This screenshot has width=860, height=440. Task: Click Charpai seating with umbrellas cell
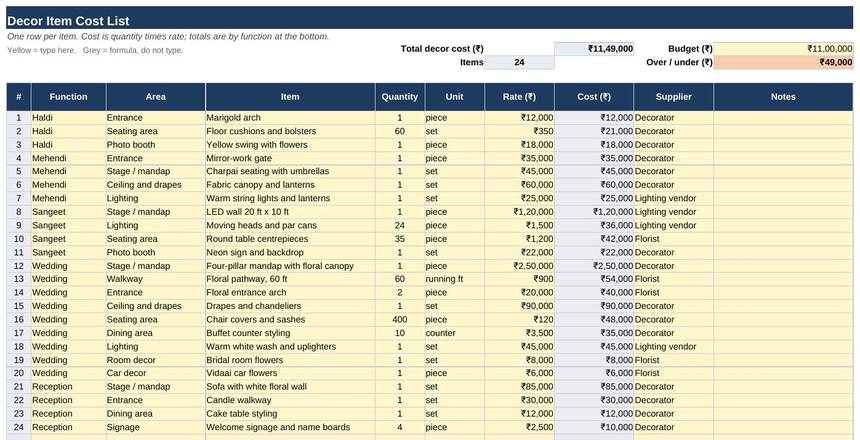point(290,171)
